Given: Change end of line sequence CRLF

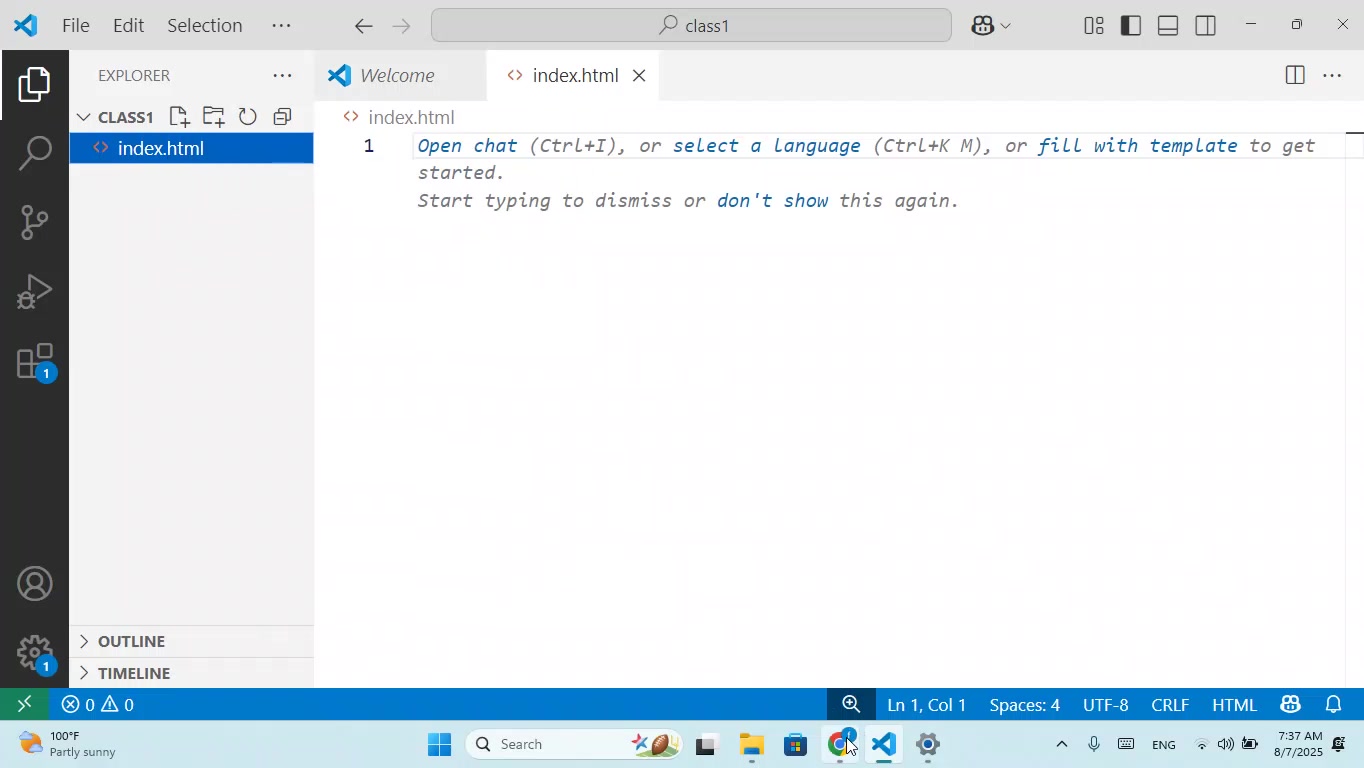Looking at the screenshot, I should click(x=1170, y=705).
